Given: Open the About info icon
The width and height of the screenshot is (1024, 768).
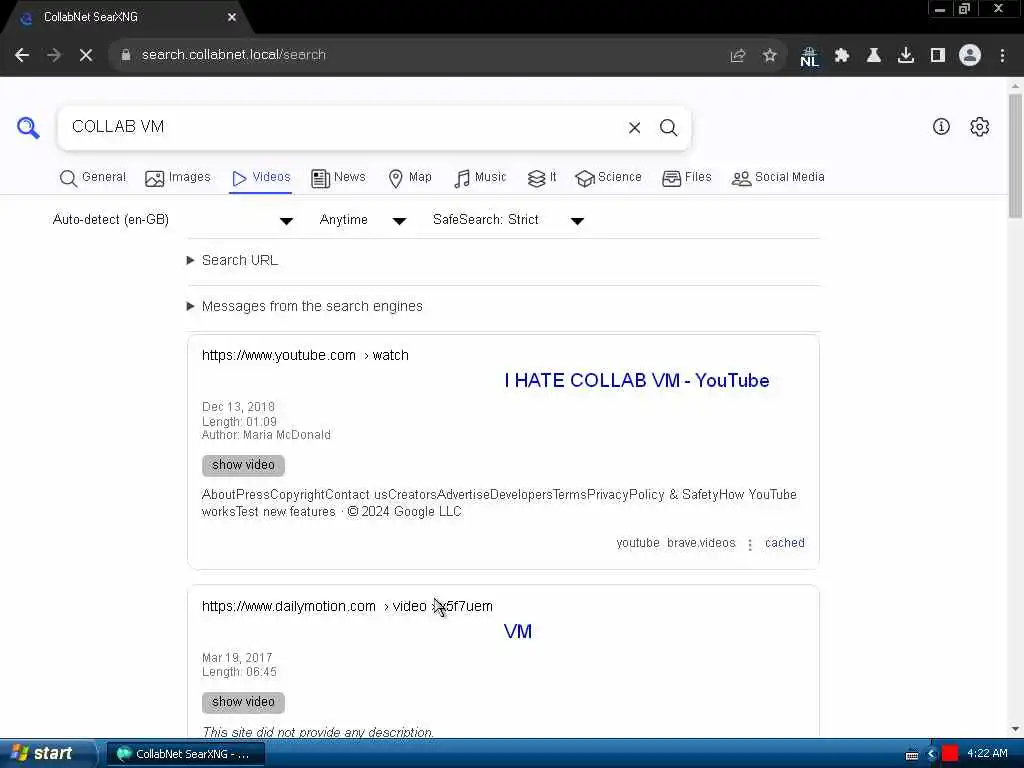Looking at the screenshot, I should 941,127.
